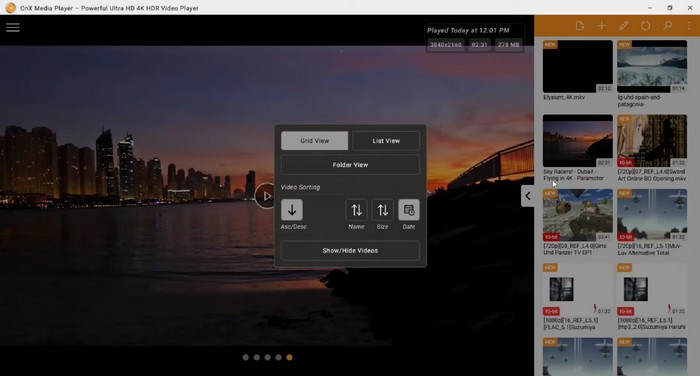Image resolution: width=700 pixels, height=376 pixels.
Task: Open the hamburger menu icon
Action: pyautogui.click(x=12, y=28)
